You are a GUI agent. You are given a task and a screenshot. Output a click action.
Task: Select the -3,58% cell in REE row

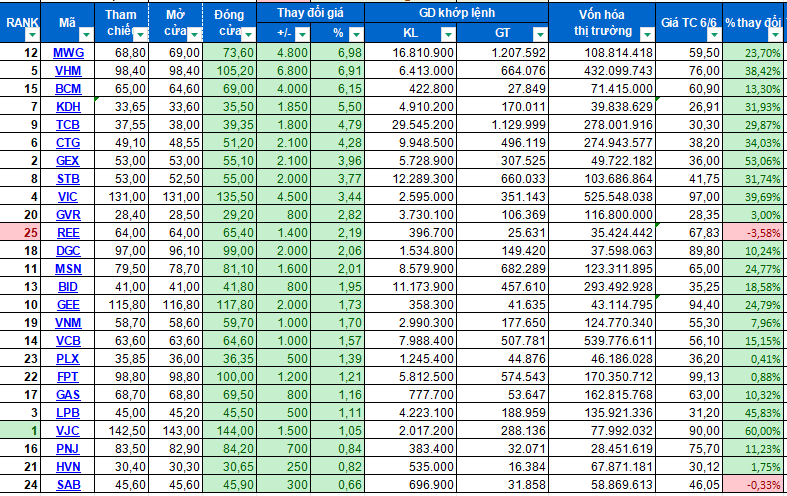(755, 233)
